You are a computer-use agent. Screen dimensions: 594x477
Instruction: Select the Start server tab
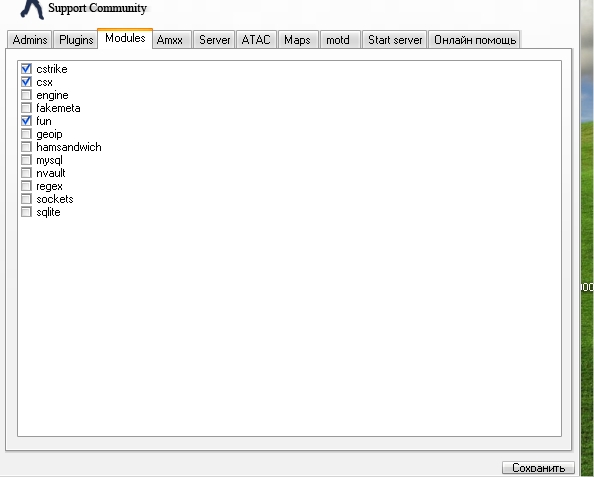(395, 39)
